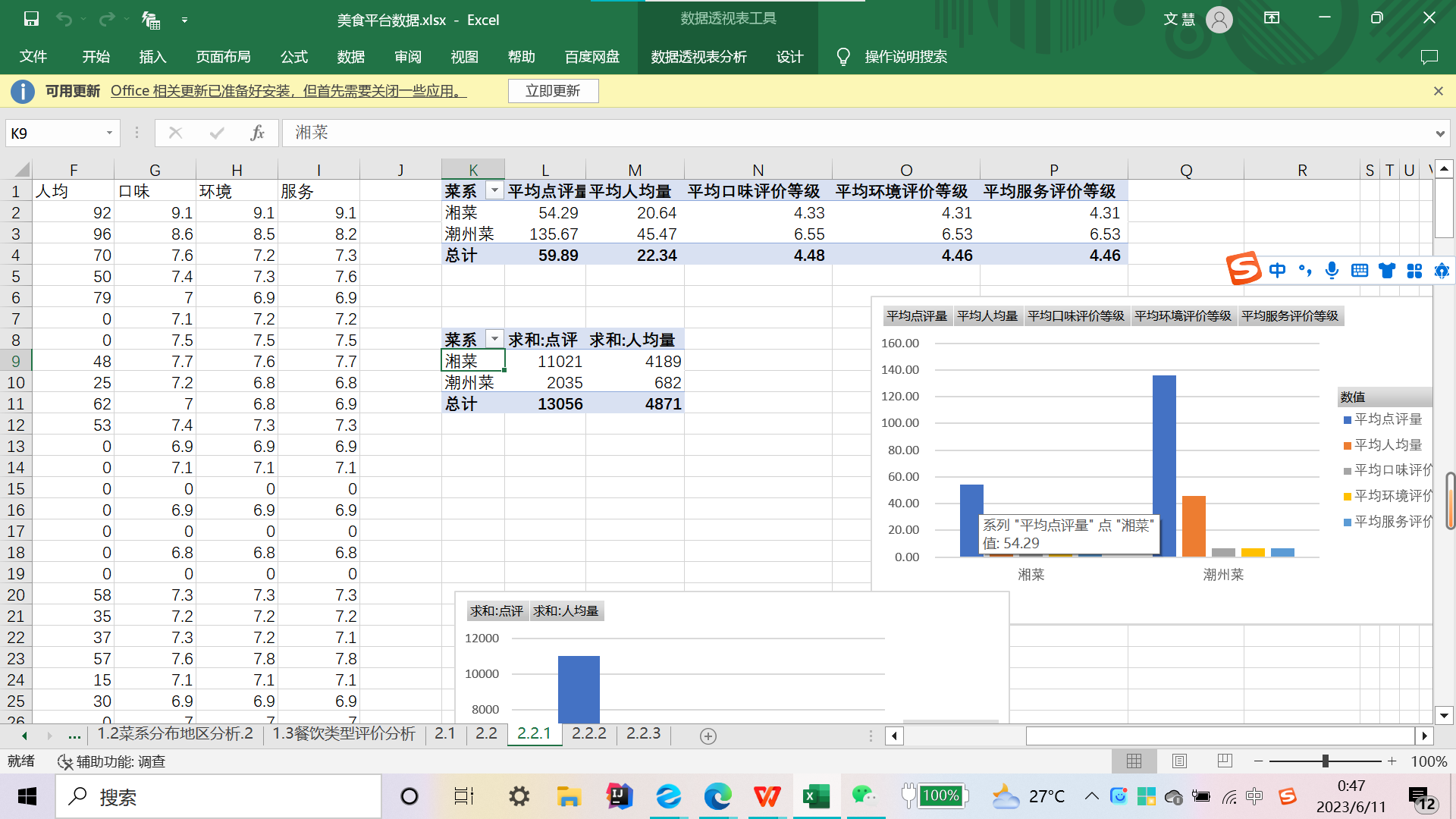Viewport: 1456px width, 819px height.
Task: Click the 立即更新 button
Action: pyautogui.click(x=553, y=91)
